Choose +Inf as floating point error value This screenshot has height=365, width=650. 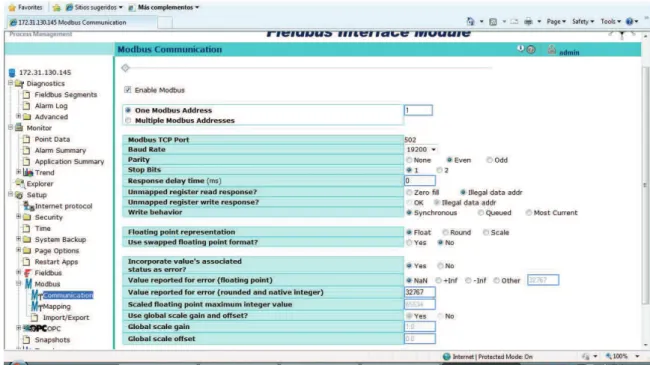pyautogui.click(x=438, y=280)
